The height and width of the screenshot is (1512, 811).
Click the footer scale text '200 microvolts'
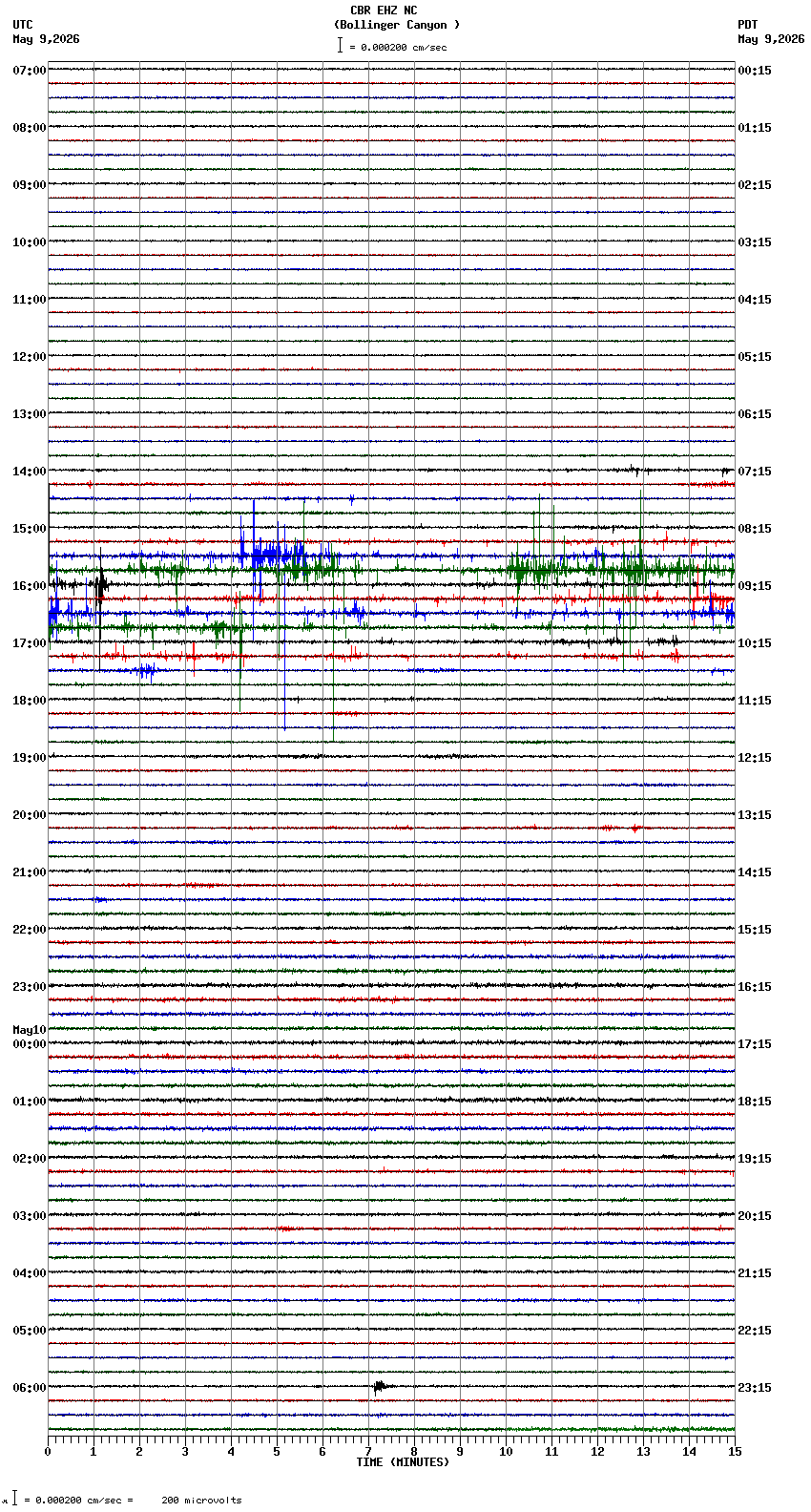point(201,1501)
